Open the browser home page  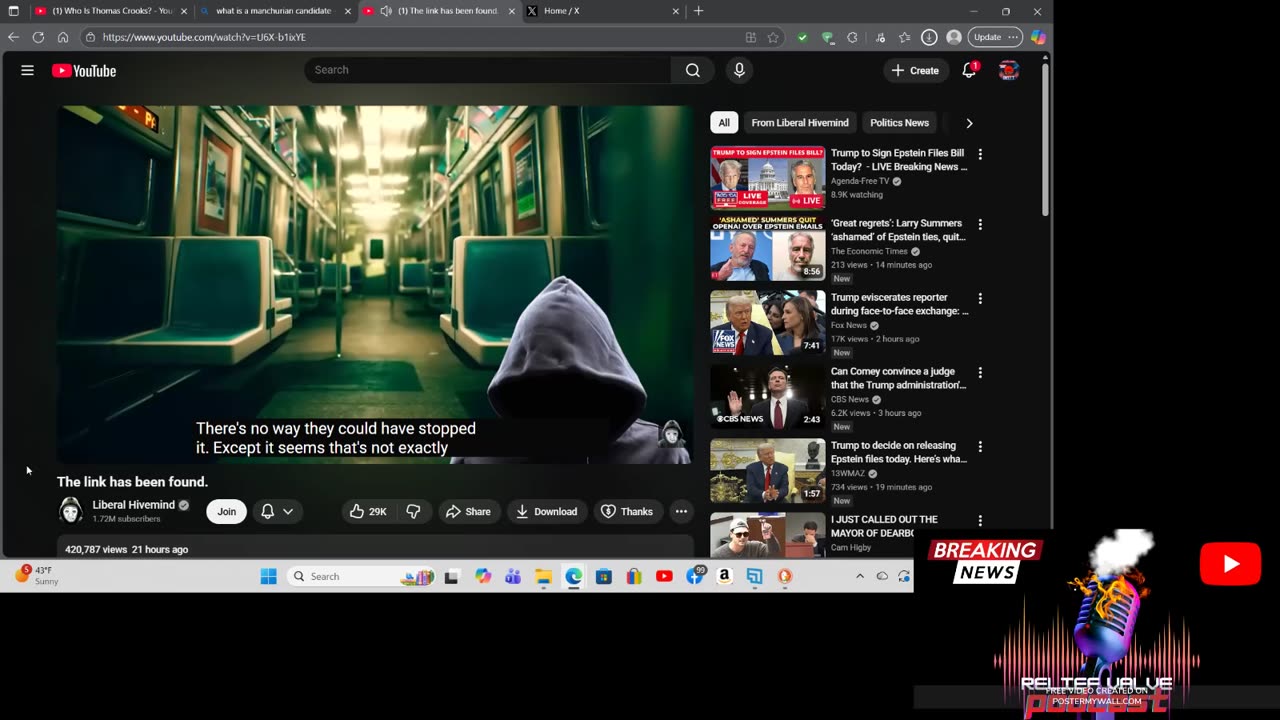point(63,37)
